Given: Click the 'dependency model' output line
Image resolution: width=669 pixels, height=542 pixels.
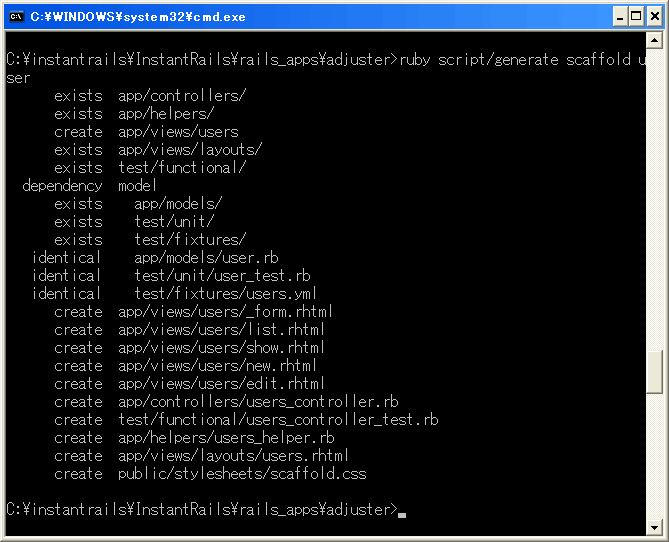Looking at the screenshot, I should click(x=89, y=186).
